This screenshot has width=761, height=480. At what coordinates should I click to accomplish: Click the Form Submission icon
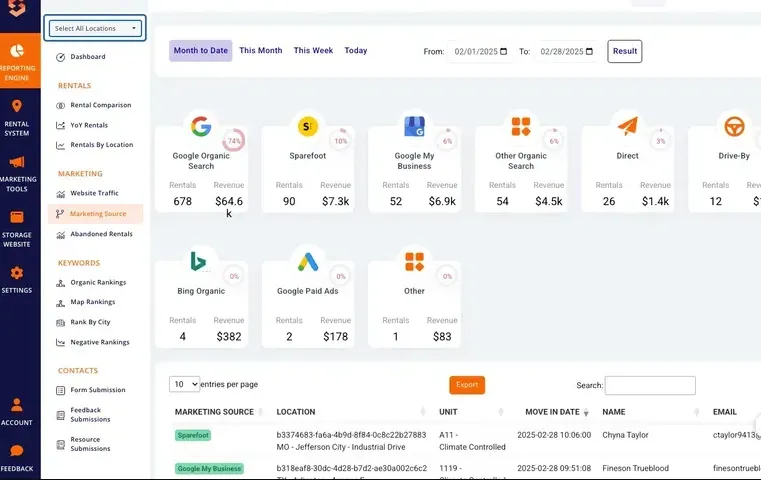tap(61, 390)
